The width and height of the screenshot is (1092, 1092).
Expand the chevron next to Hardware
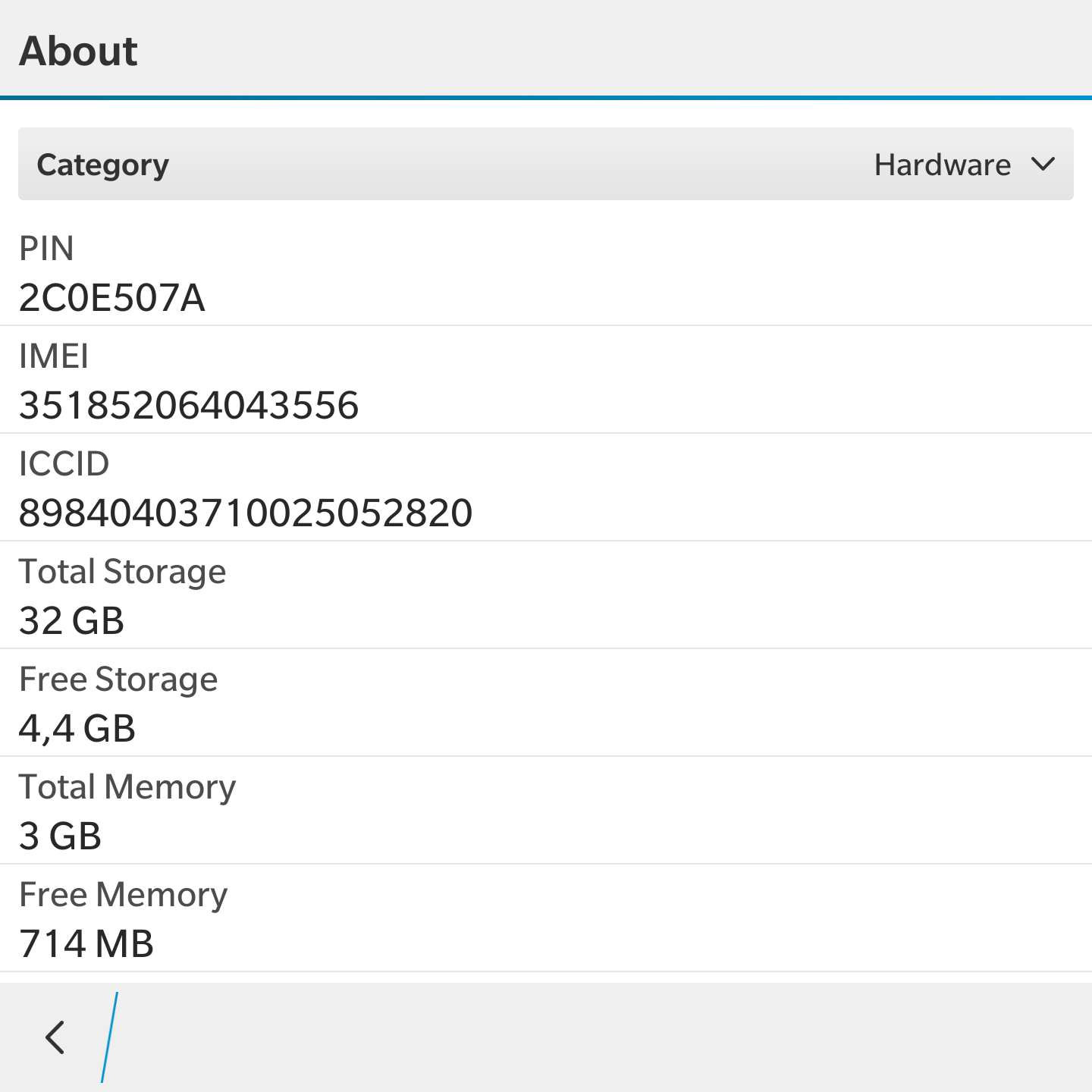click(1043, 164)
